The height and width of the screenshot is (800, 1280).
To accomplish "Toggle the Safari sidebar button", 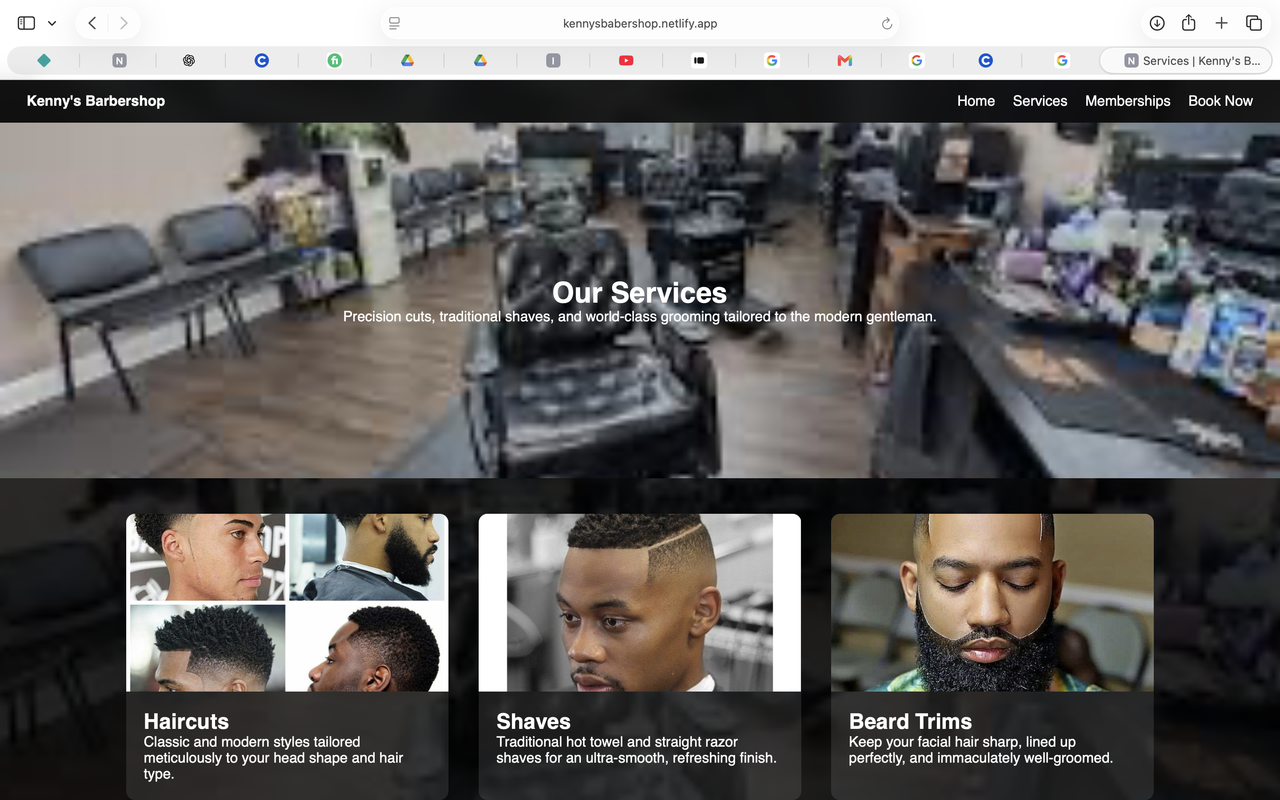I will (27, 23).
